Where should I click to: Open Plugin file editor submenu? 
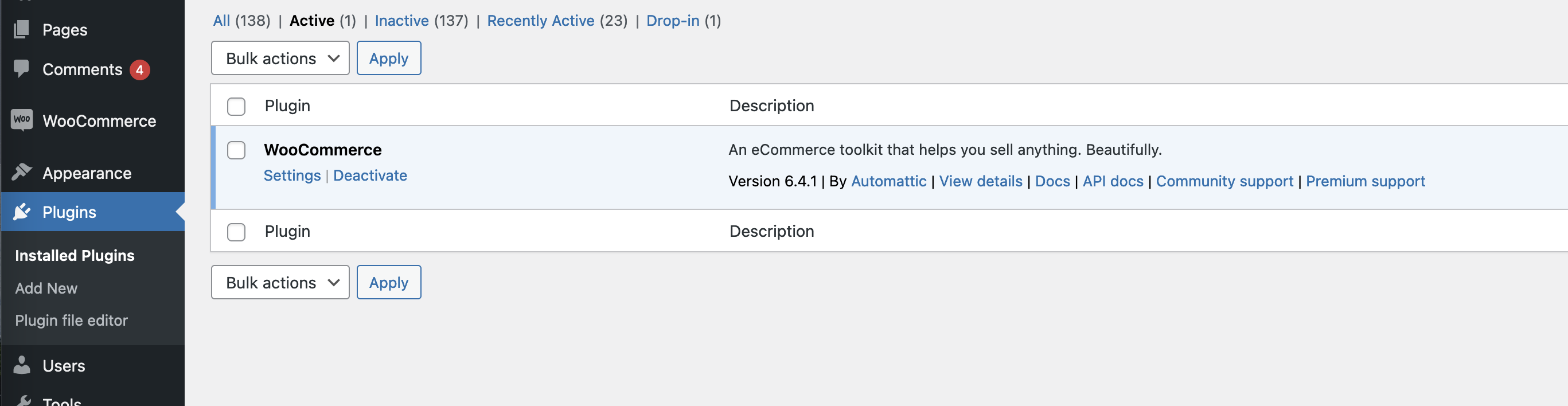[71, 320]
